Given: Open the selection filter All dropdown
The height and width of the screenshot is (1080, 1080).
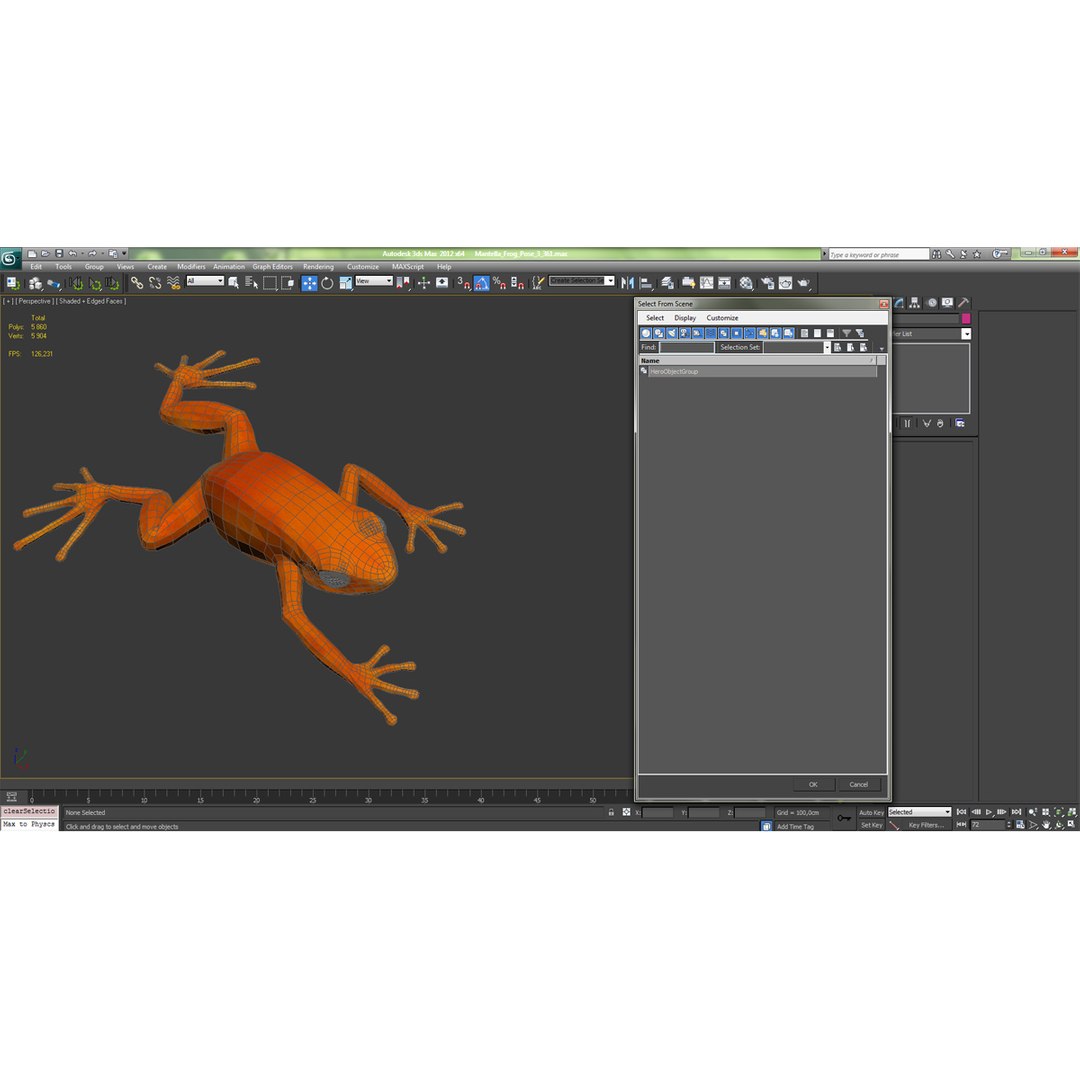Looking at the screenshot, I should 205,281.
